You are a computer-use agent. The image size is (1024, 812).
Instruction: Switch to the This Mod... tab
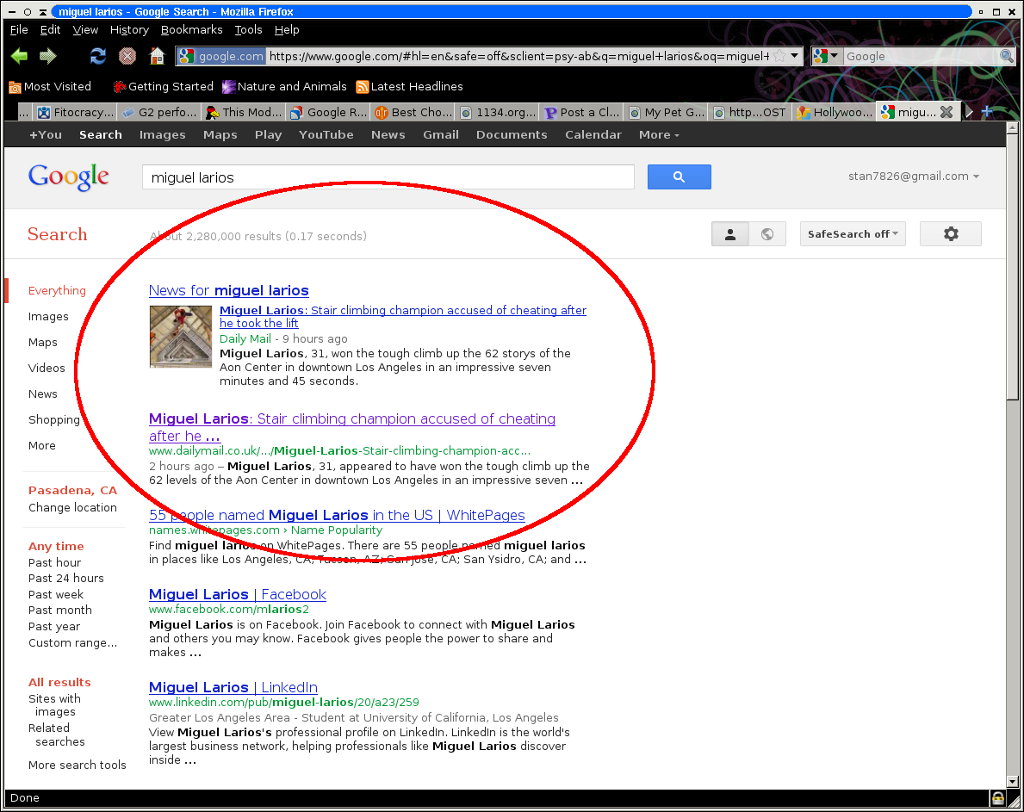[x=243, y=112]
